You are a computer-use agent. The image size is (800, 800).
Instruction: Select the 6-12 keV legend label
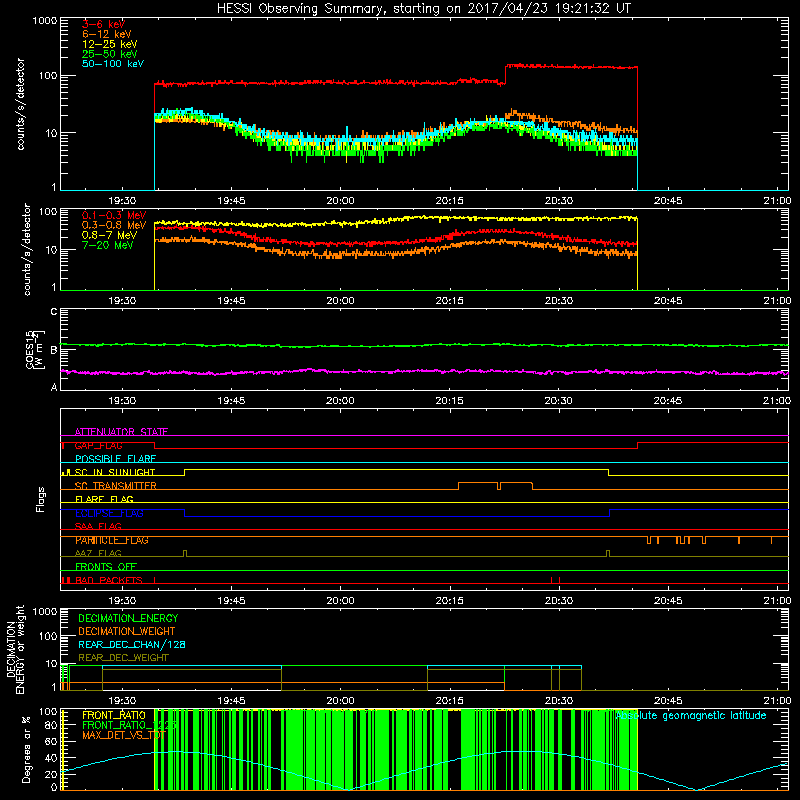(x=107, y=34)
